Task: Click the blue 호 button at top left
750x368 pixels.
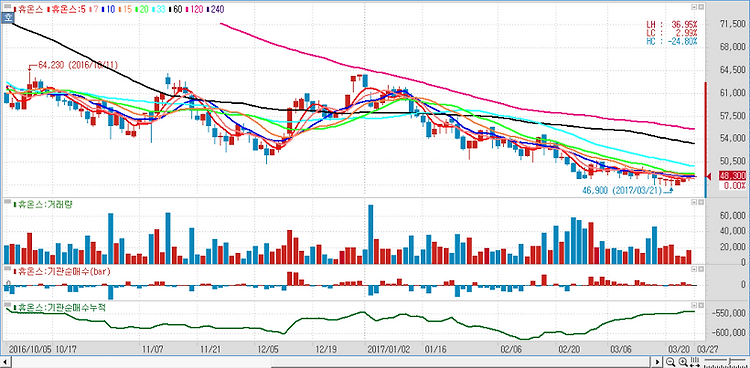Action: 8,18
